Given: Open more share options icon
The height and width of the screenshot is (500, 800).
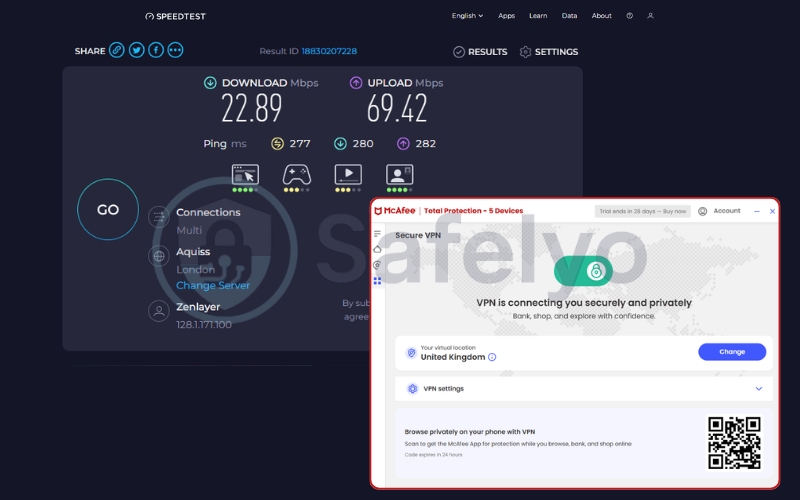Looking at the screenshot, I should click(x=176, y=50).
